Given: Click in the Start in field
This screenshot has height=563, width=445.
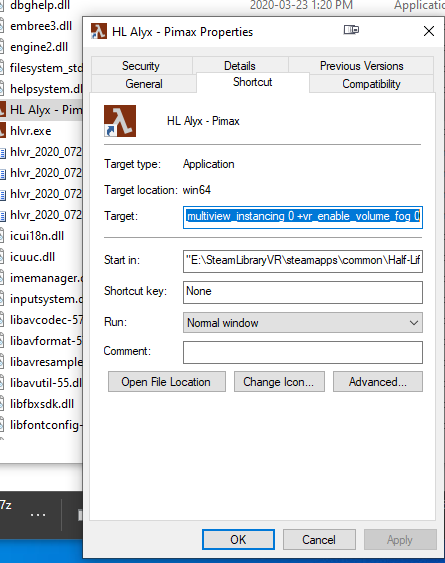Looking at the screenshot, I should [x=303, y=261].
